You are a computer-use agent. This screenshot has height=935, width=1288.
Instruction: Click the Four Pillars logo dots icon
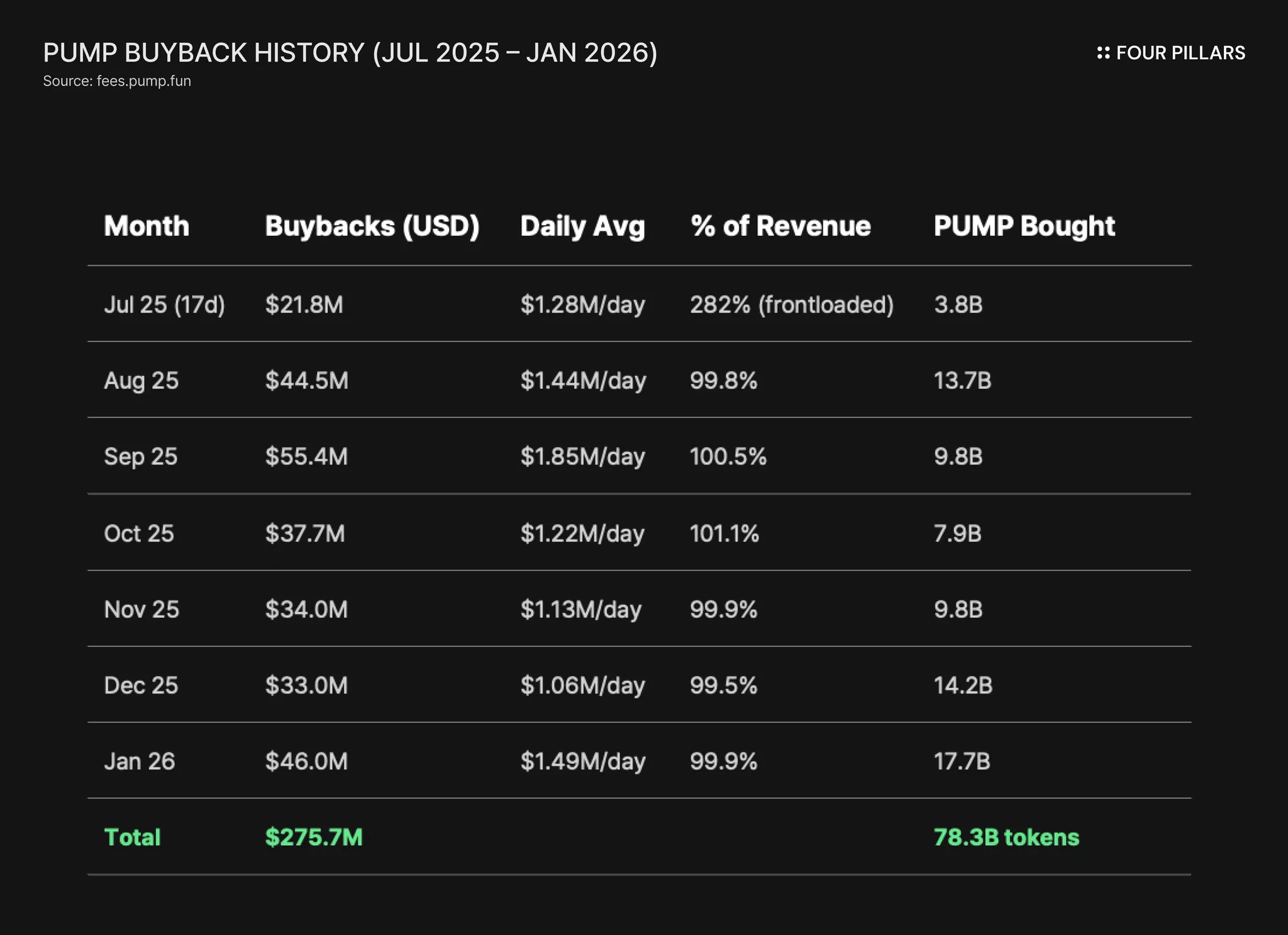(x=1103, y=53)
